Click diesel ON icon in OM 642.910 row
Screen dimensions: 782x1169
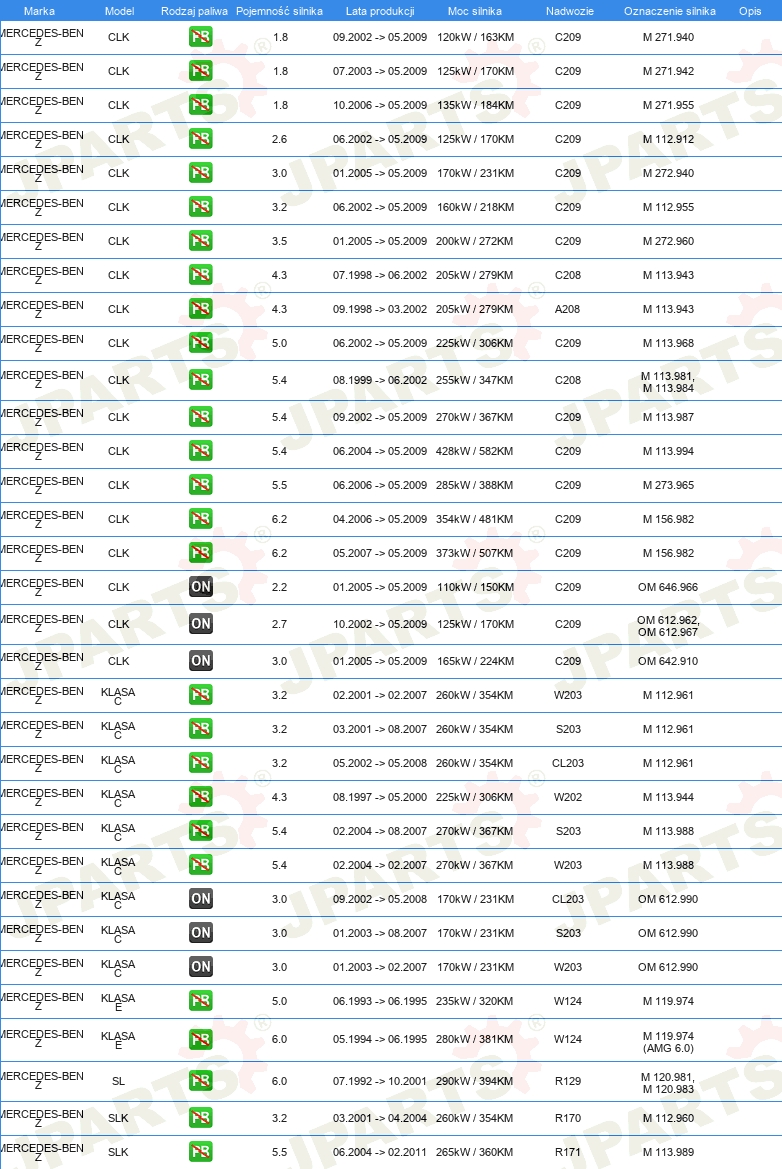pos(201,661)
